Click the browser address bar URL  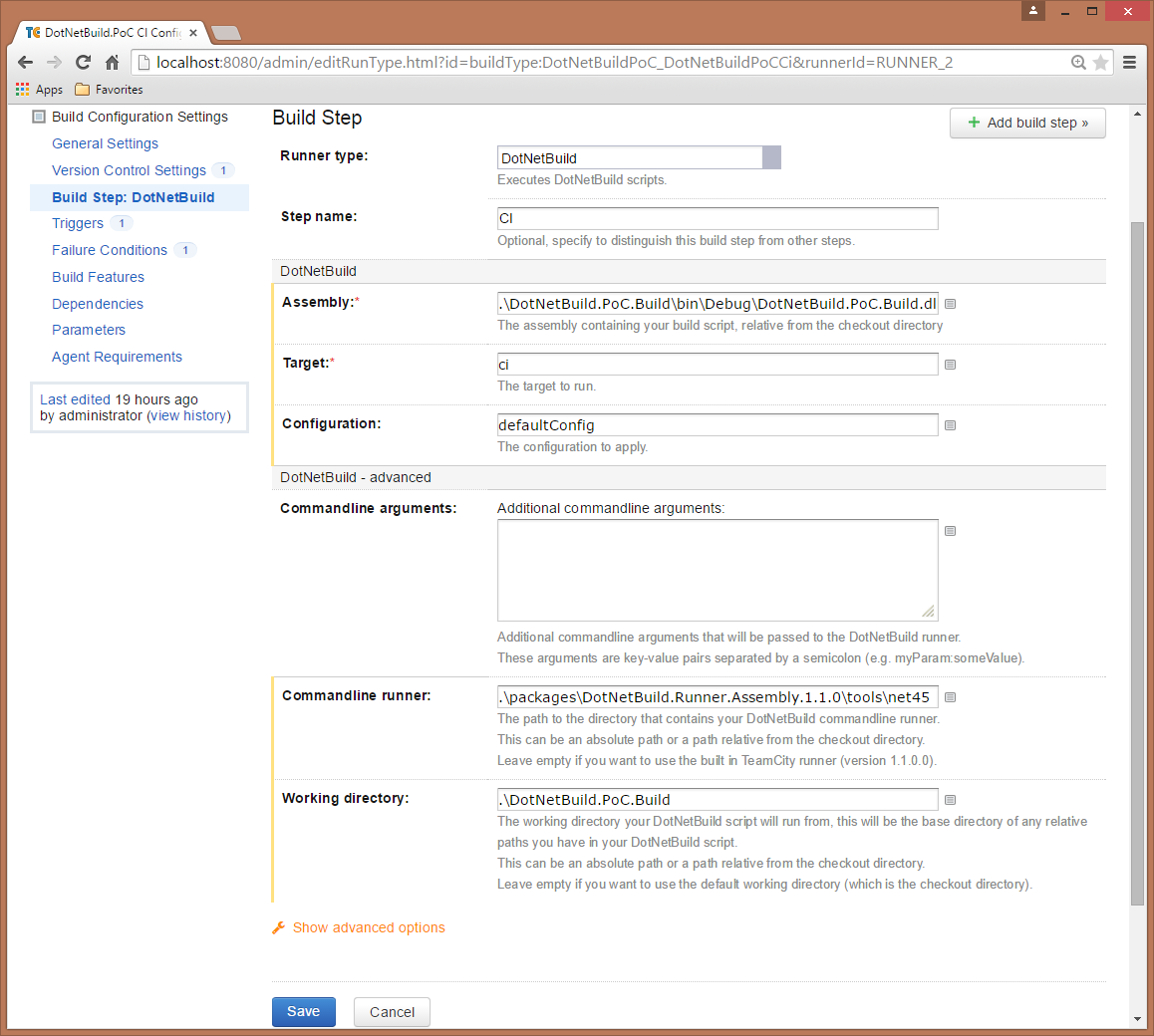[x=554, y=63]
